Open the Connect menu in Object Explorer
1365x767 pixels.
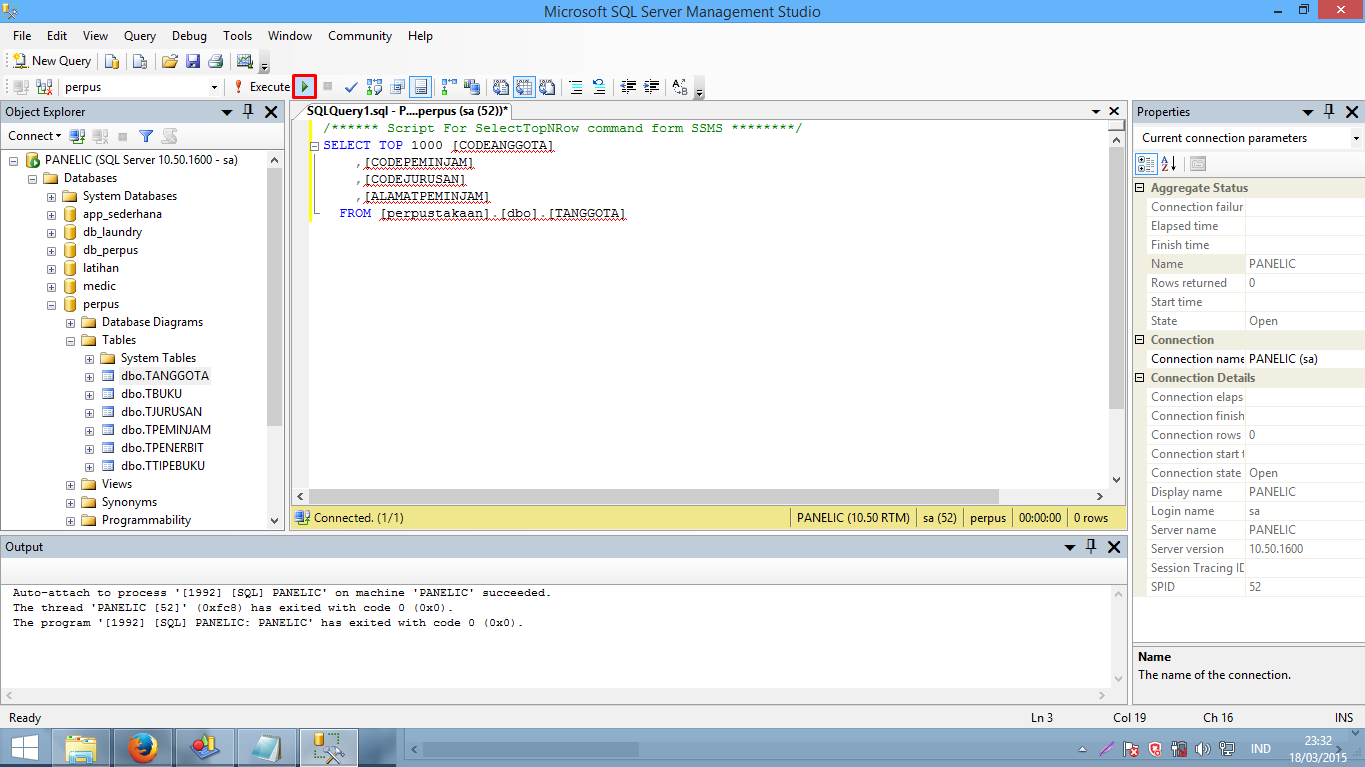point(33,135)
